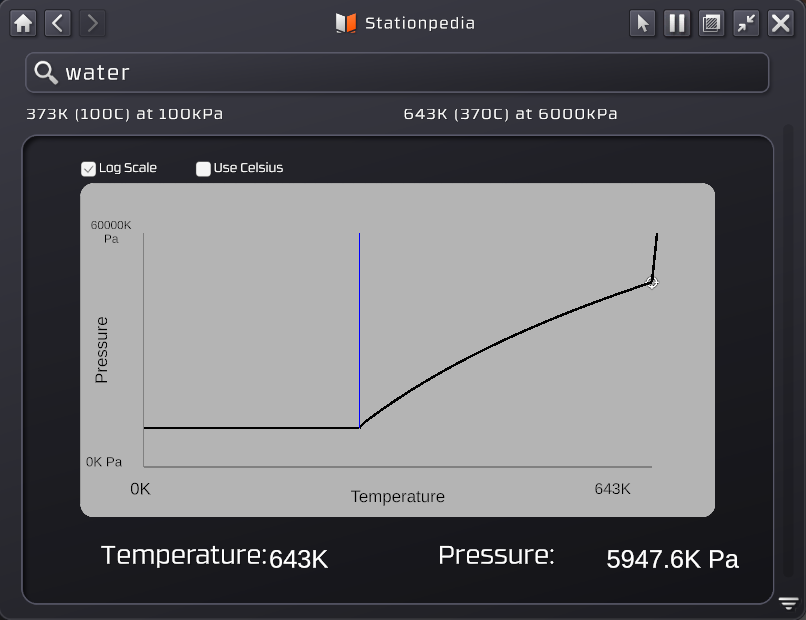Enable the Use Celsius checkbox
The image size is (806, 620).
pos(203,169)
